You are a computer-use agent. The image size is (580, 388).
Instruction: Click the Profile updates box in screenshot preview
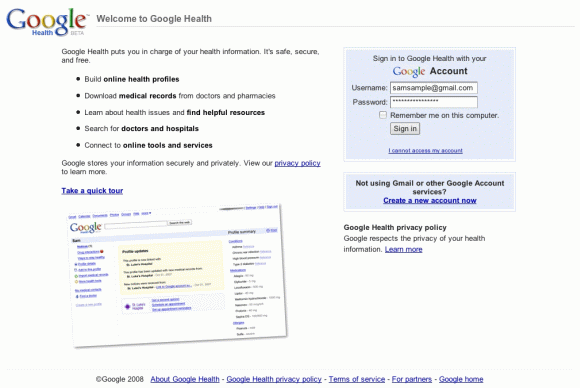tap(171, 267)
